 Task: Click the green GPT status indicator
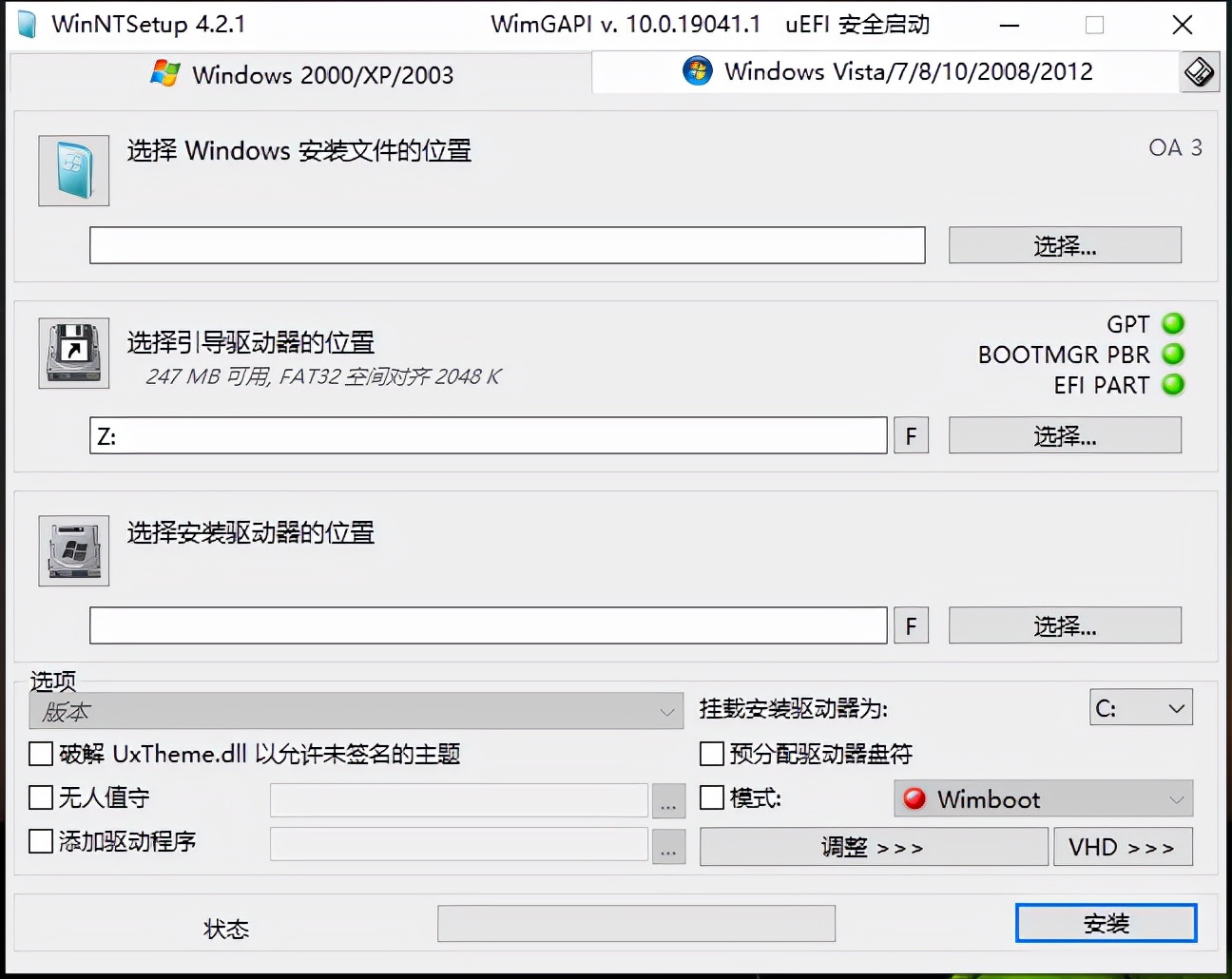click(x=1173, y=324)
